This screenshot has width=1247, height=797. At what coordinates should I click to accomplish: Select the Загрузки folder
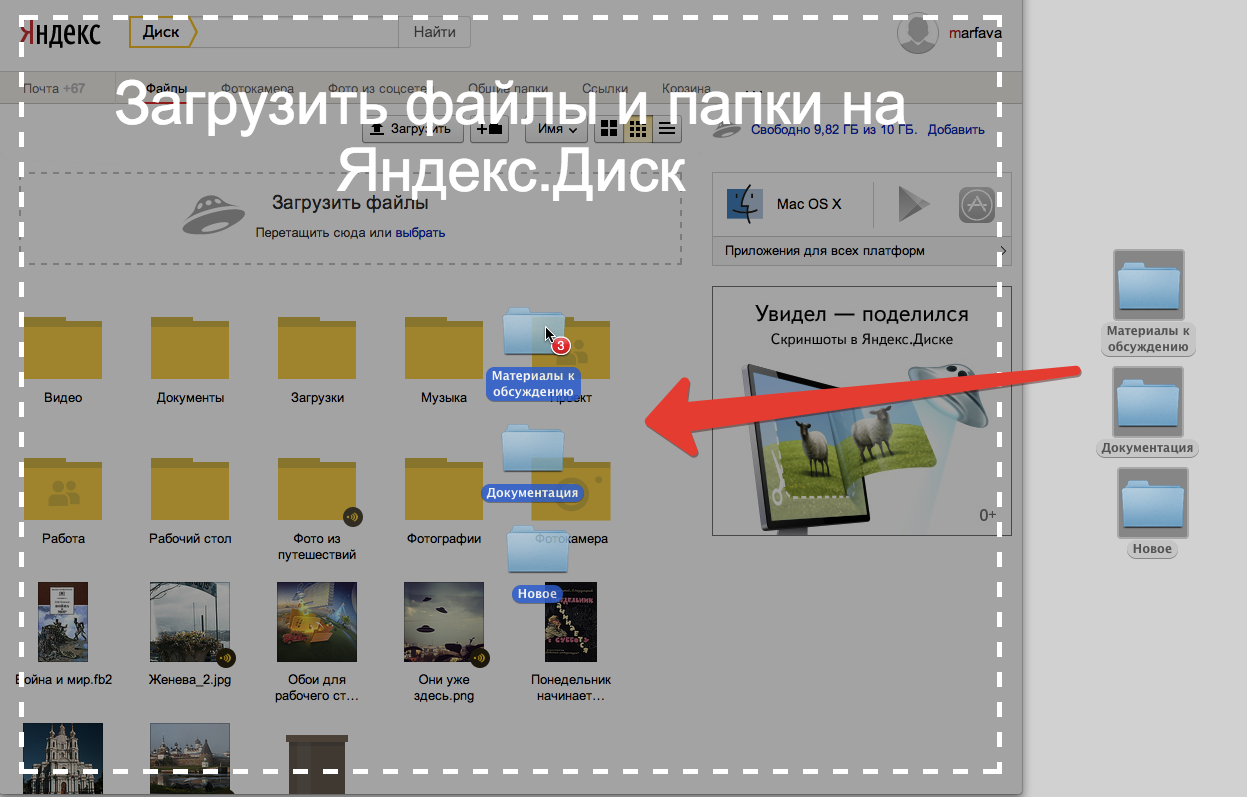pos(317,347)
